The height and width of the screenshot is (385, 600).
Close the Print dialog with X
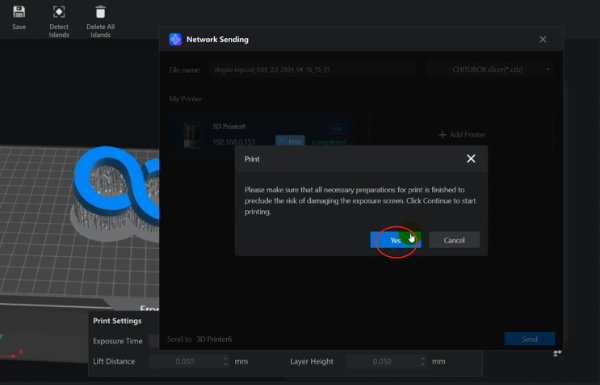(x=471, y=158)
